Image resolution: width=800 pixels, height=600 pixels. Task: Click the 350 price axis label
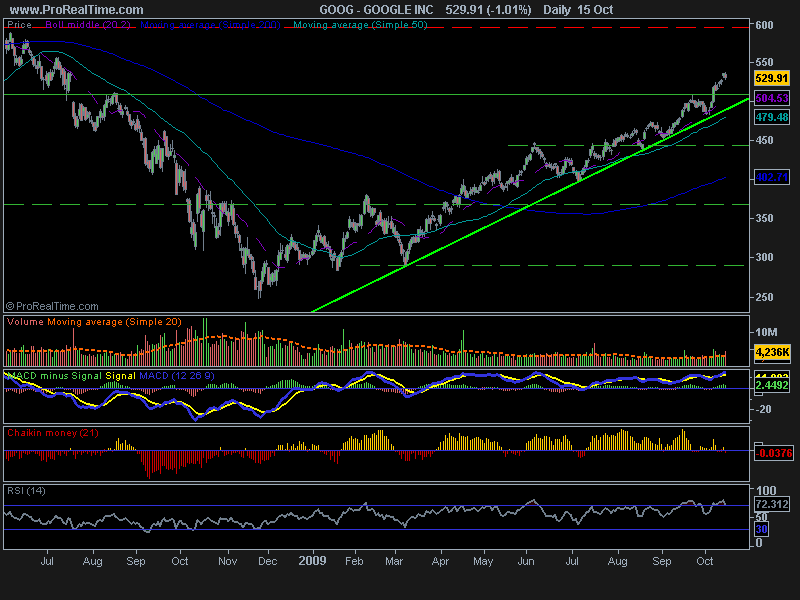coord(764,218)
